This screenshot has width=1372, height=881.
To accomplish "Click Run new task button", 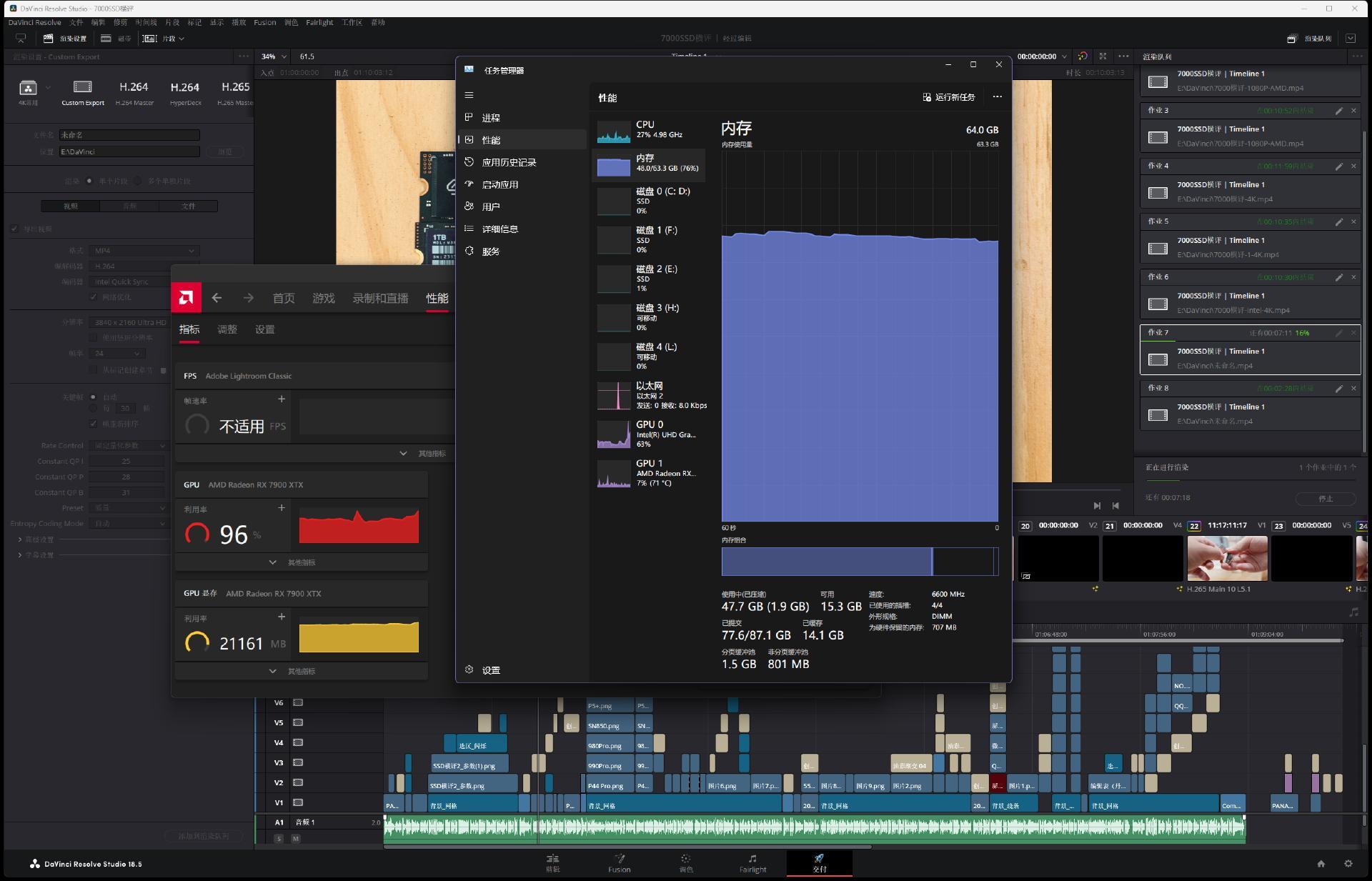I will point(948,97).
